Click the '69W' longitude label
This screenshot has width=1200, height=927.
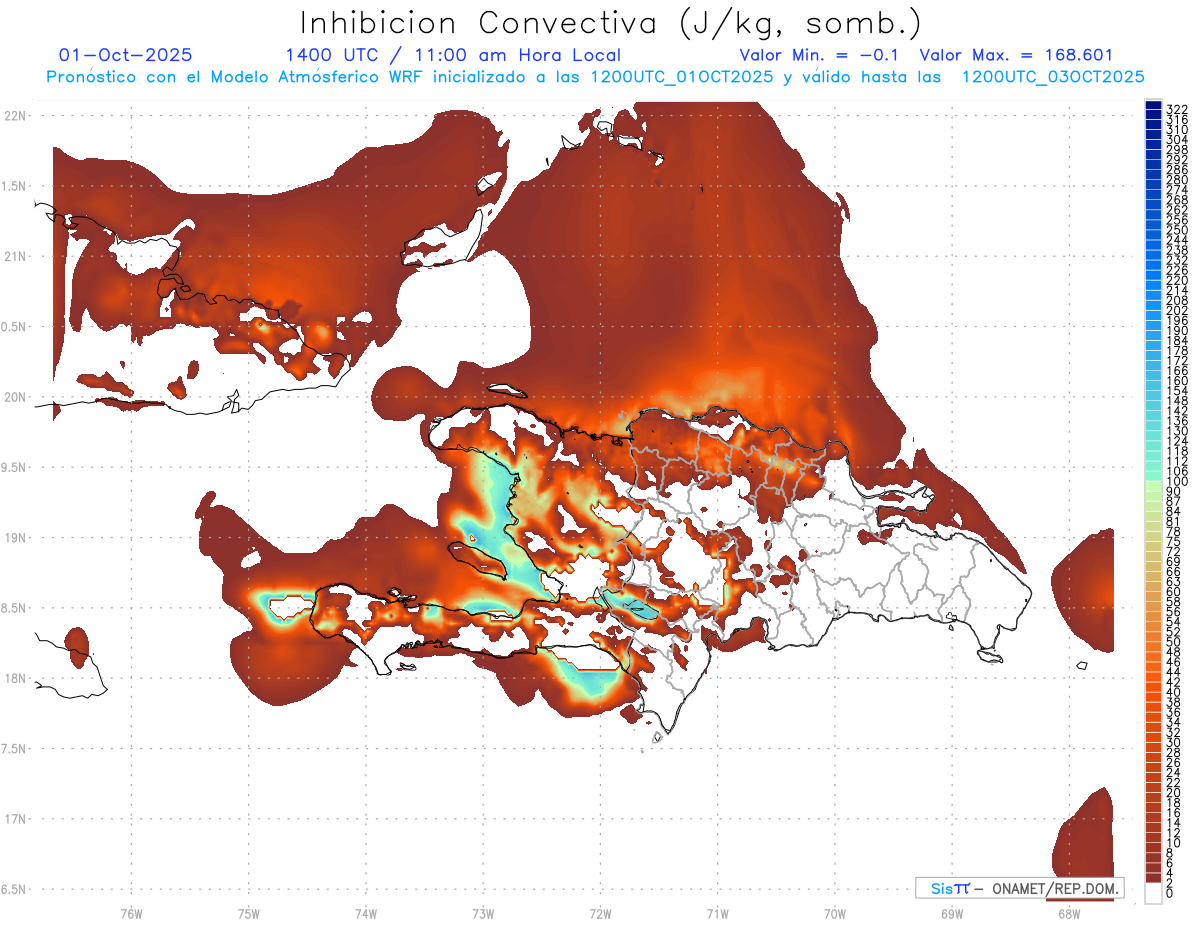tap(952, 913)
